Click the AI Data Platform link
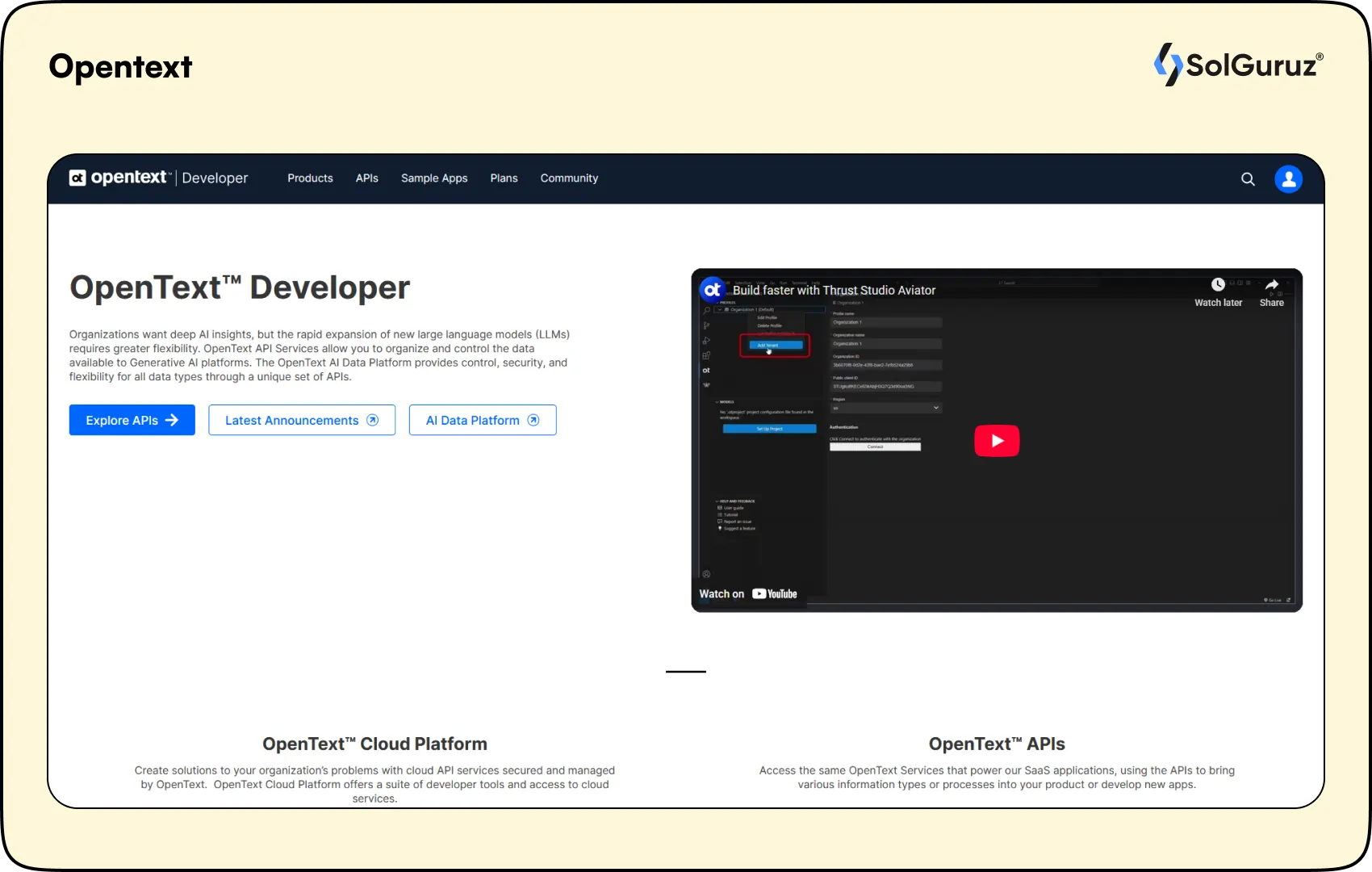This screenshot has width=1372, height=872. (x=482, y=420)
